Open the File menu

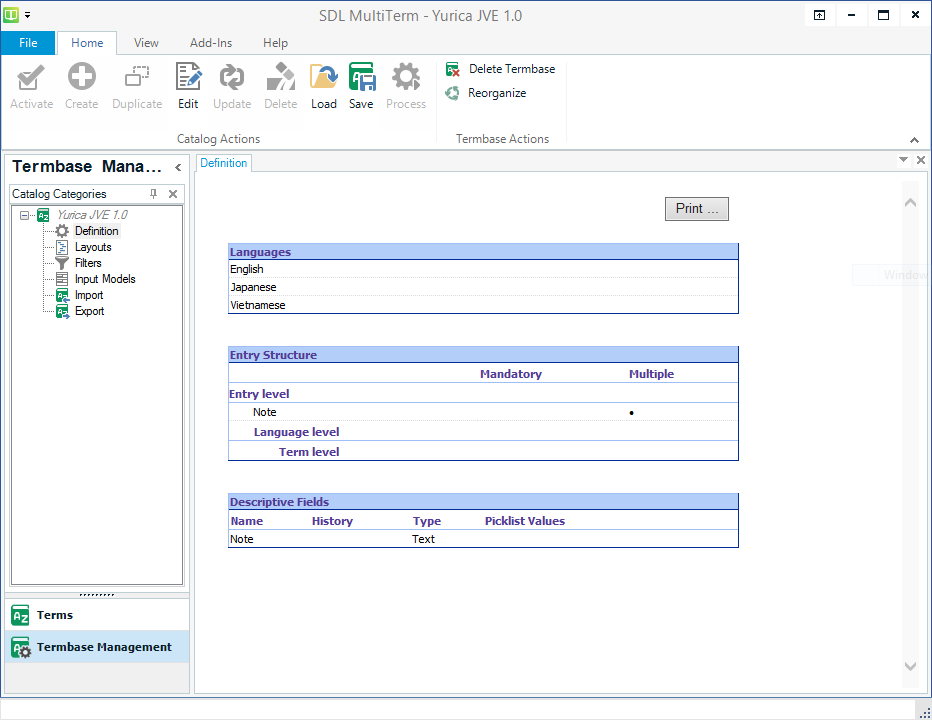28,43
